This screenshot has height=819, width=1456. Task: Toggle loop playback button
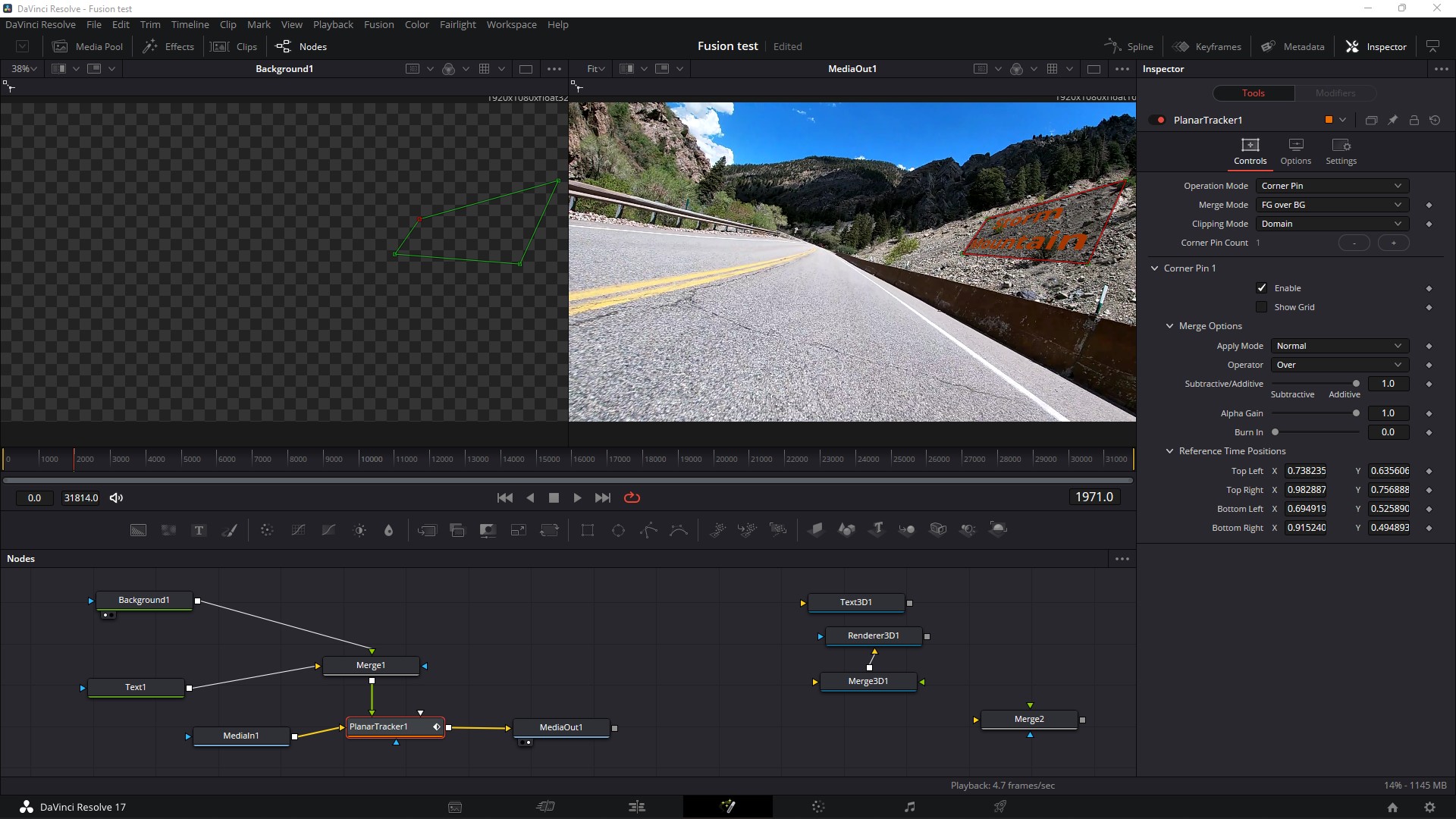pyautogui.click(x=632, y=497)
